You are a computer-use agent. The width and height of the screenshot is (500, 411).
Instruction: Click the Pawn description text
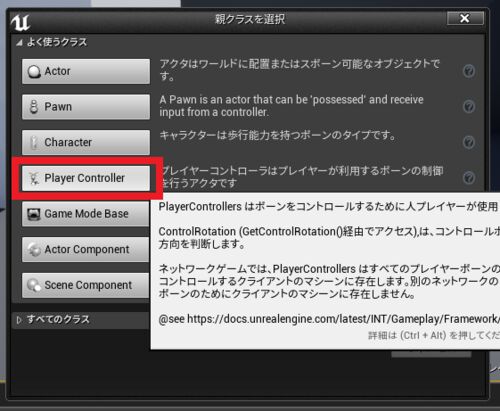(x=291, y=106)
